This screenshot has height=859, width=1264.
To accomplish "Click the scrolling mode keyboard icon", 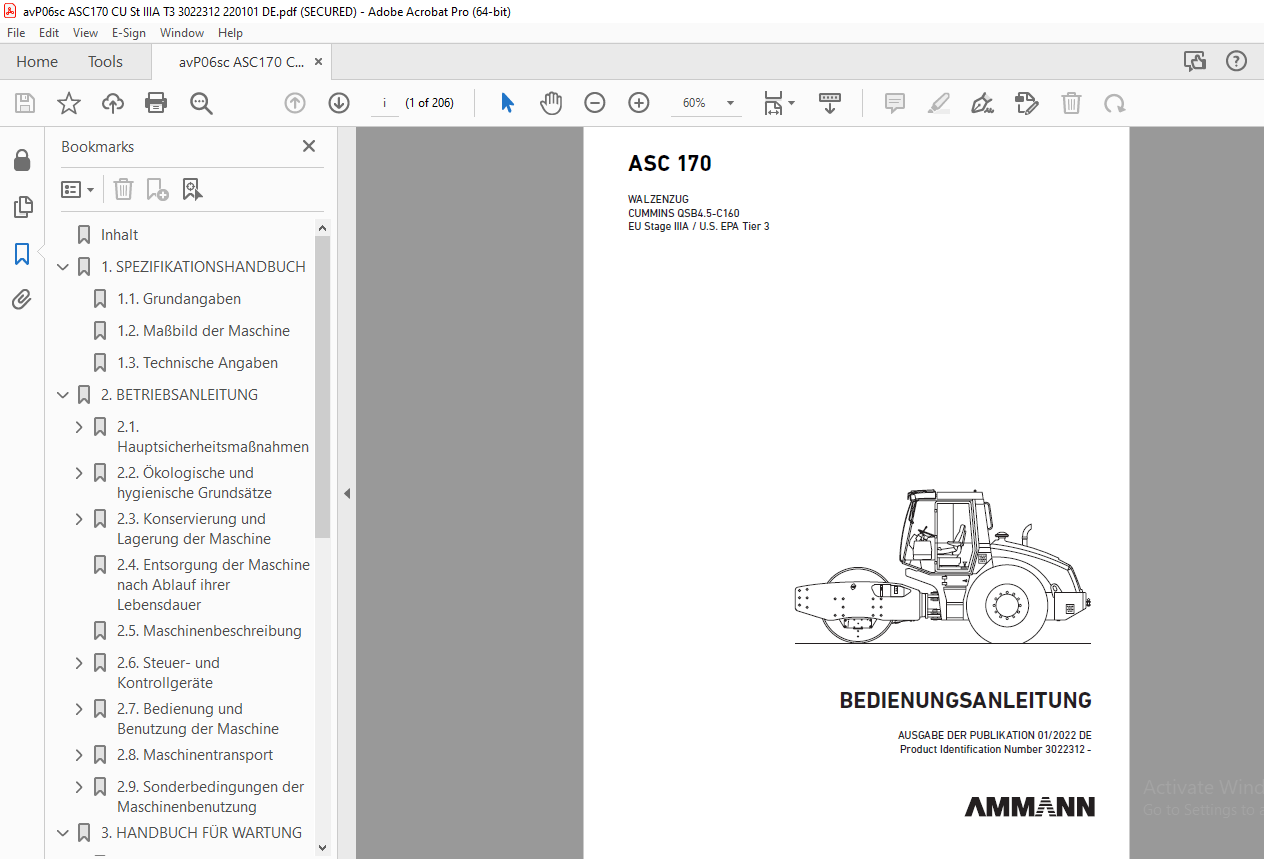I will (830, 103).
